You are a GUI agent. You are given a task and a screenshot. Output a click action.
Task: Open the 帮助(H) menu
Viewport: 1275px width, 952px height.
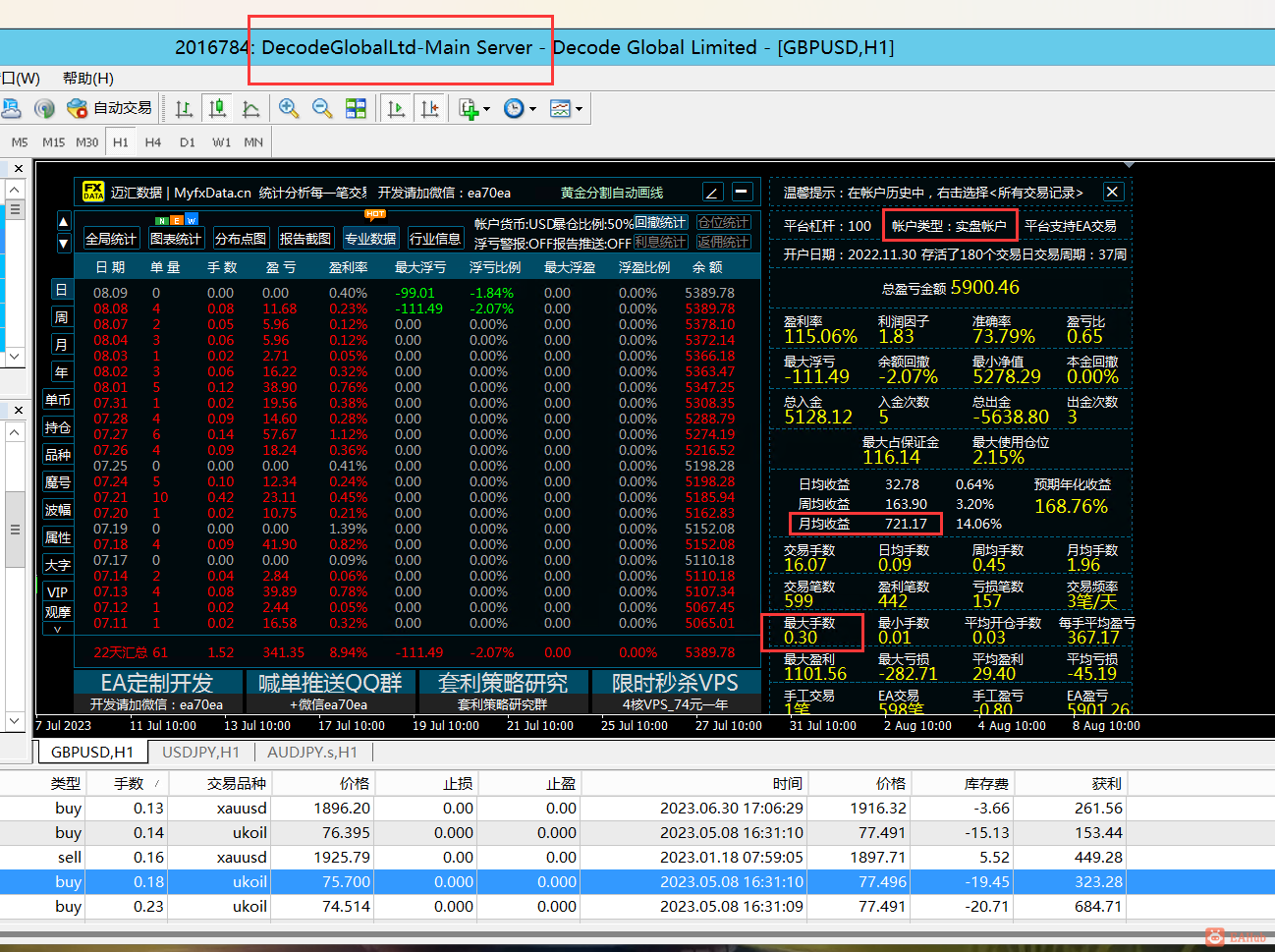tap(87, 79)
